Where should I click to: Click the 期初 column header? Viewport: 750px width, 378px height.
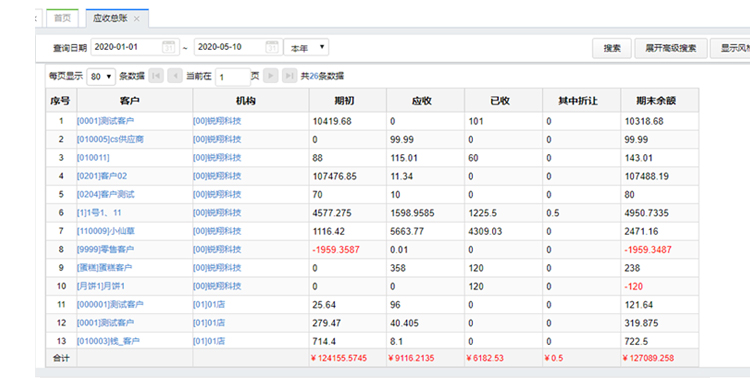348,100
